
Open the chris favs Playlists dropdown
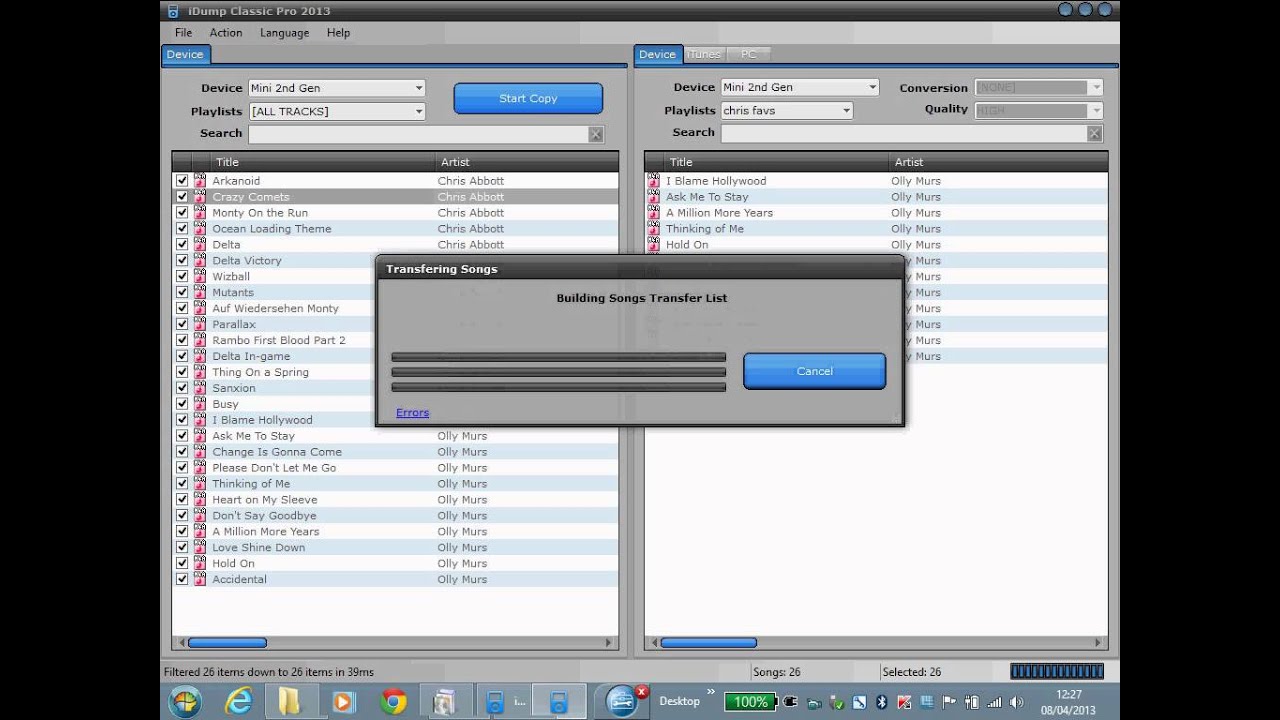[x=787, y=110]
